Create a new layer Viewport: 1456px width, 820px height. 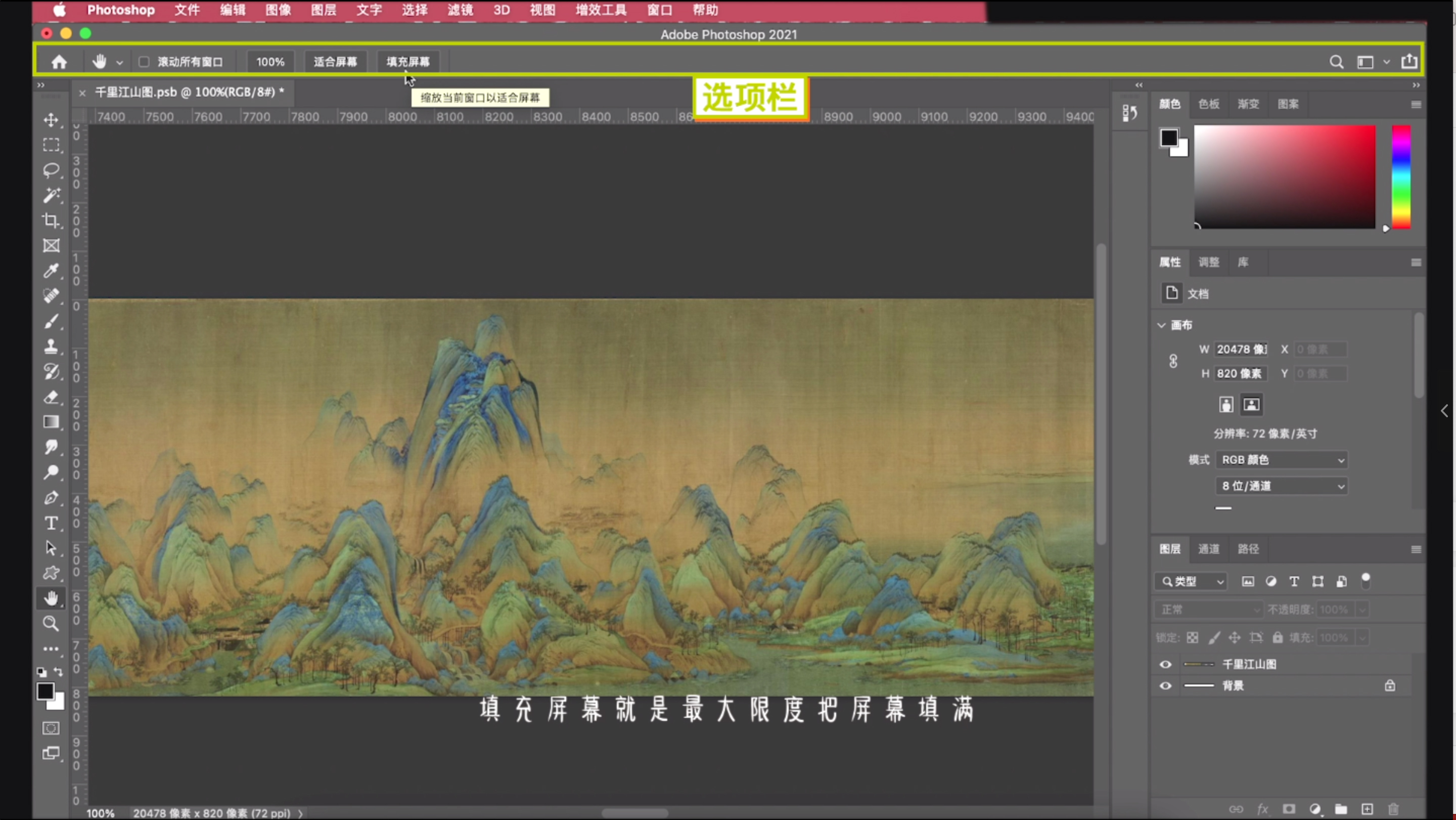click(1367, 809)
